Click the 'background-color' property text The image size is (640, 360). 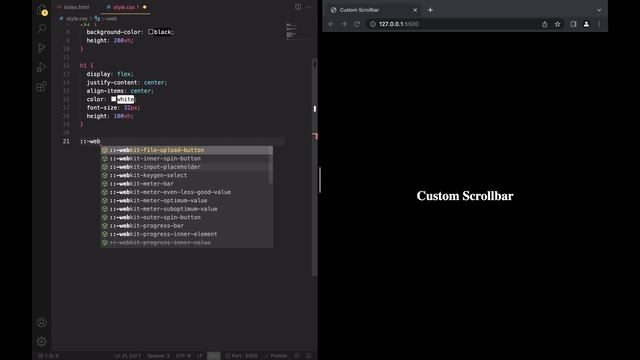pyautogui.click(x=115, y=32)
